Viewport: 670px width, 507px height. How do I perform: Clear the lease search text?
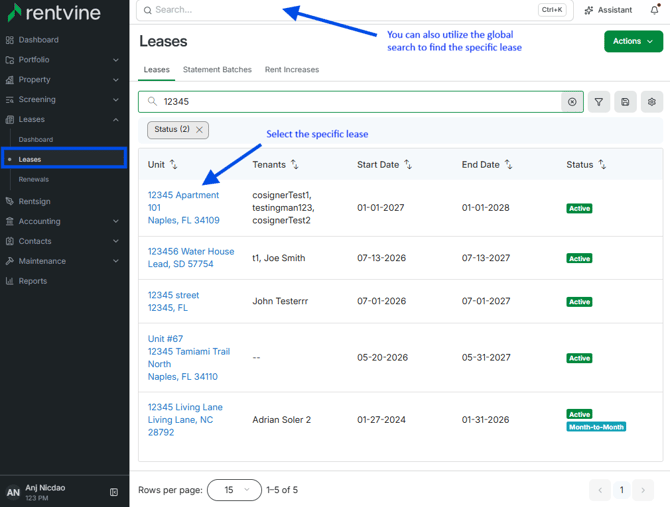click(572, 102)
